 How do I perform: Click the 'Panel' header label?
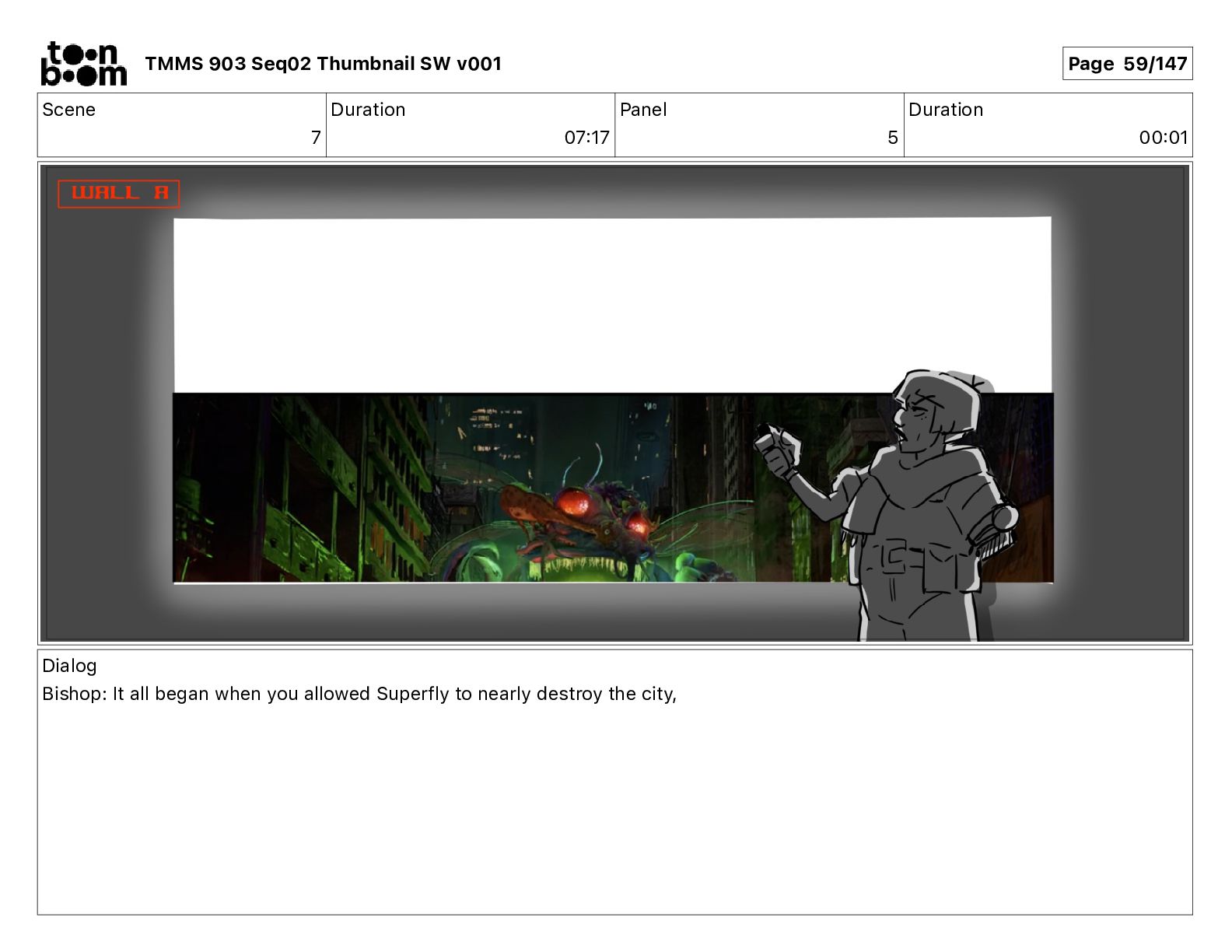[643, 110]
